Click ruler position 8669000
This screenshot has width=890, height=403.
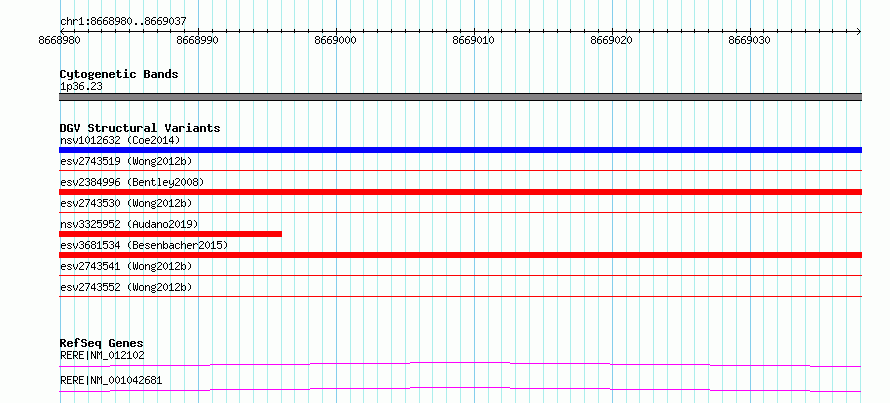[335, 40]
